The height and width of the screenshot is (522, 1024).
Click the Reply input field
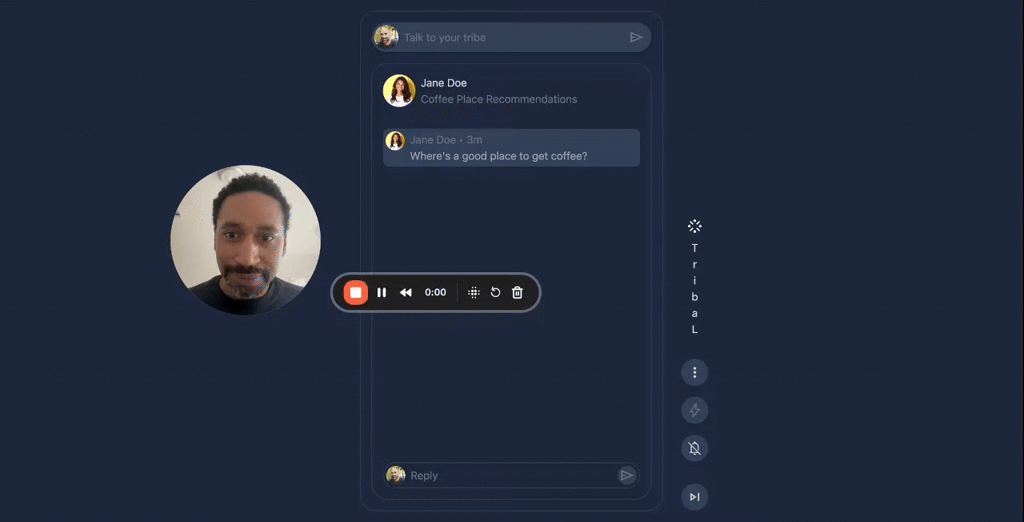pos(512,475)
